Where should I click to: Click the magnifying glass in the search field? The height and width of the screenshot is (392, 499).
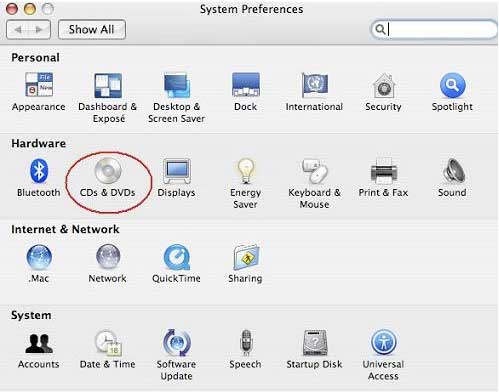tap(380, 29)
